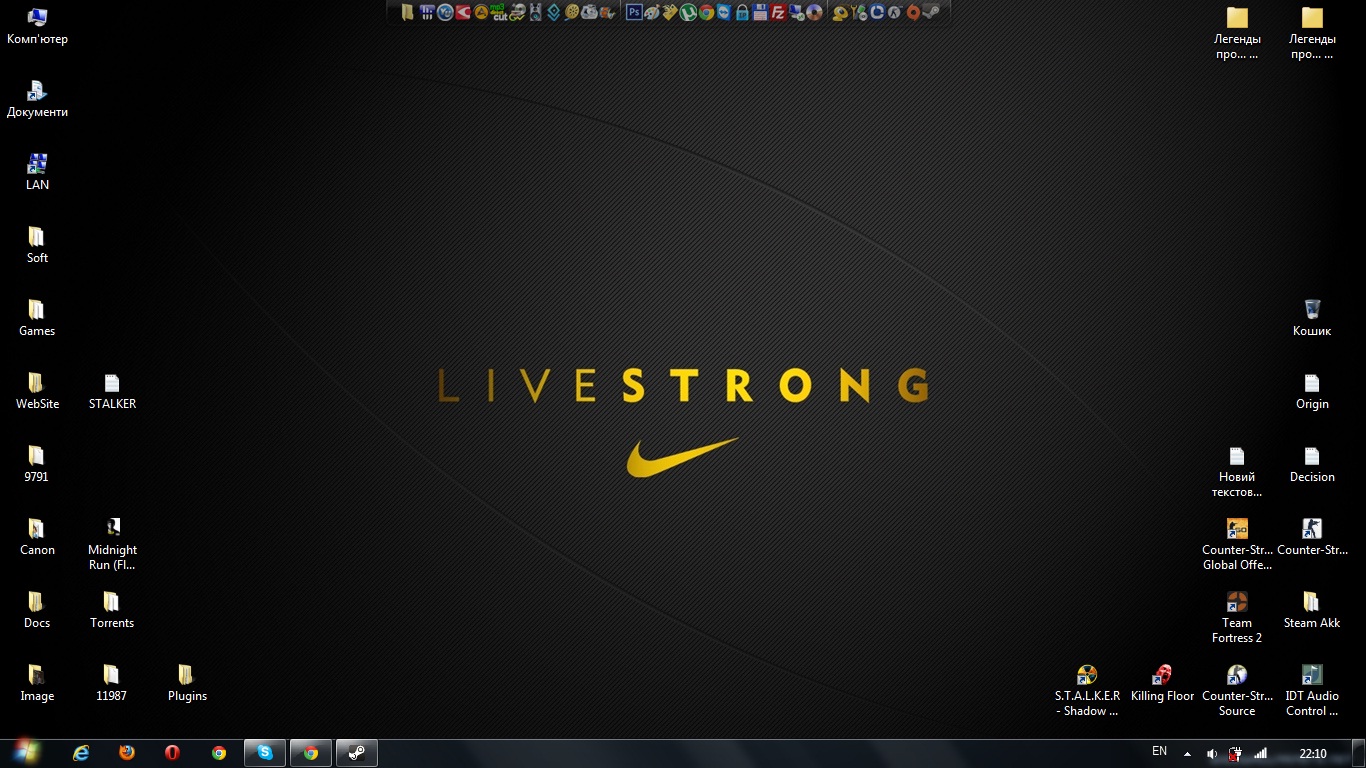Screen dimensions: 1366x768
Task: Select the Killing Floor shortcut
Action: pos(1162,683)
